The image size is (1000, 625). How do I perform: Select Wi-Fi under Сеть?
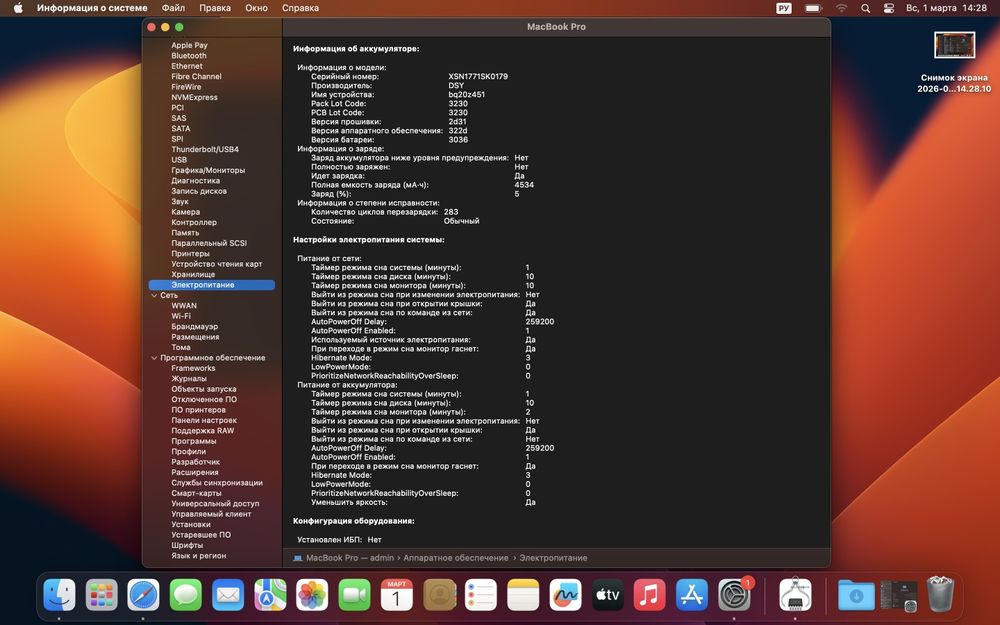[180, 316]
